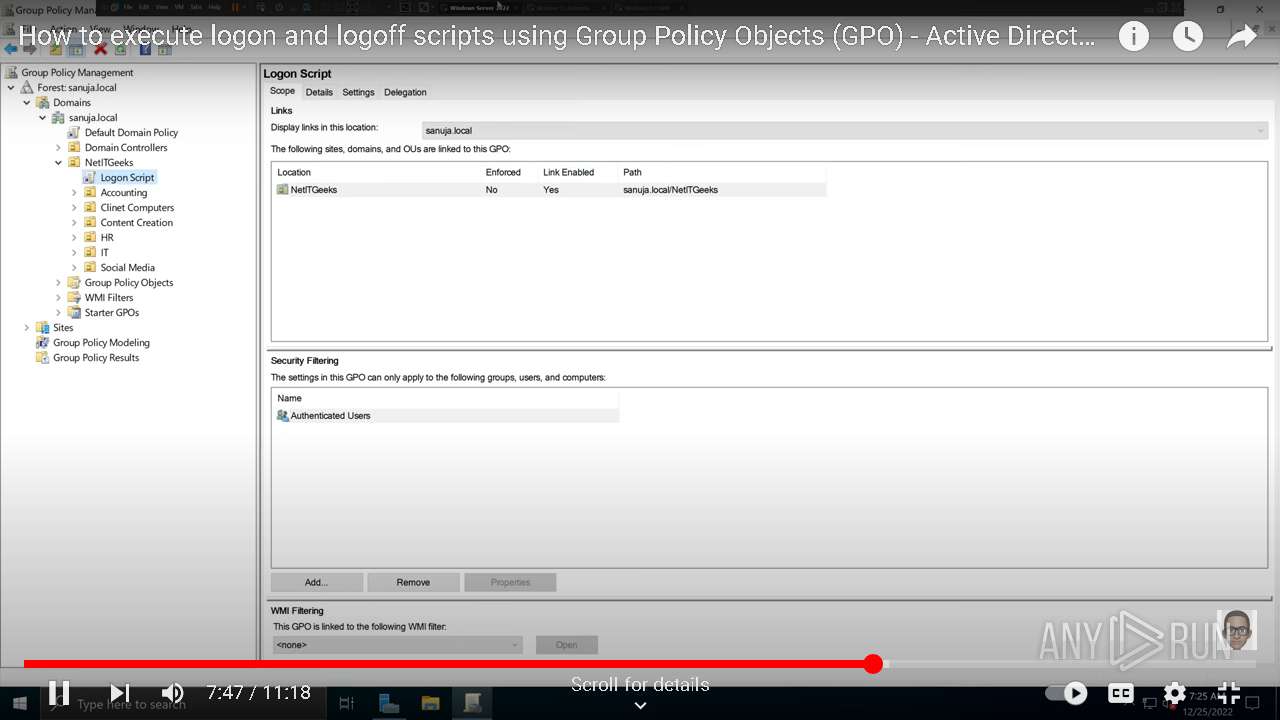Expand the Content Creation OU
The width and height of the screenshot is (1280, 720).
75,222
